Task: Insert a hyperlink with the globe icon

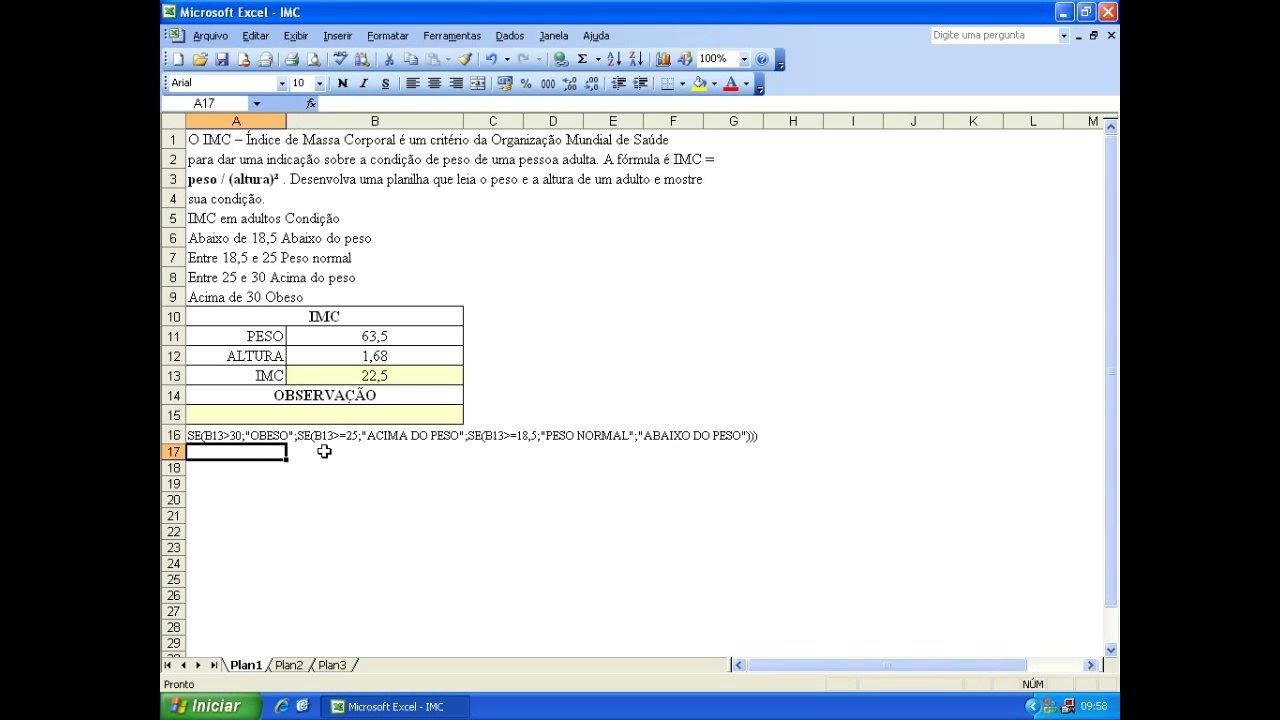Action: coord(561,59)
